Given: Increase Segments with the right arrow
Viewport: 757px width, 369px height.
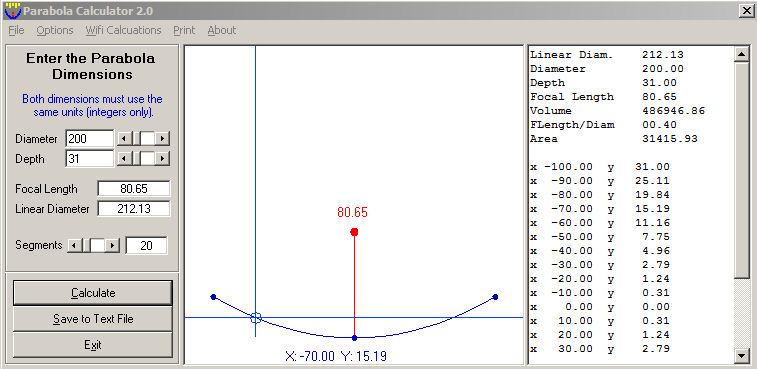Looking at the screenshot, I should tap(112, 245).
